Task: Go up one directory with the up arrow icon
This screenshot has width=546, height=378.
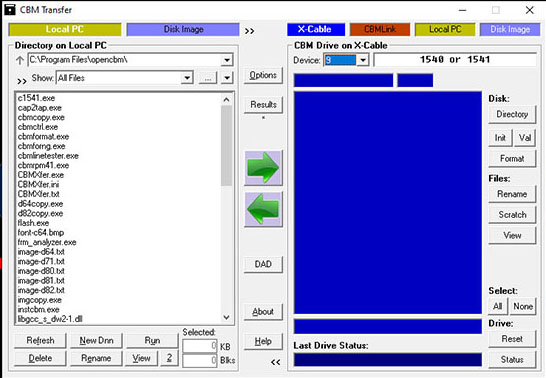Action: point(20,60)
